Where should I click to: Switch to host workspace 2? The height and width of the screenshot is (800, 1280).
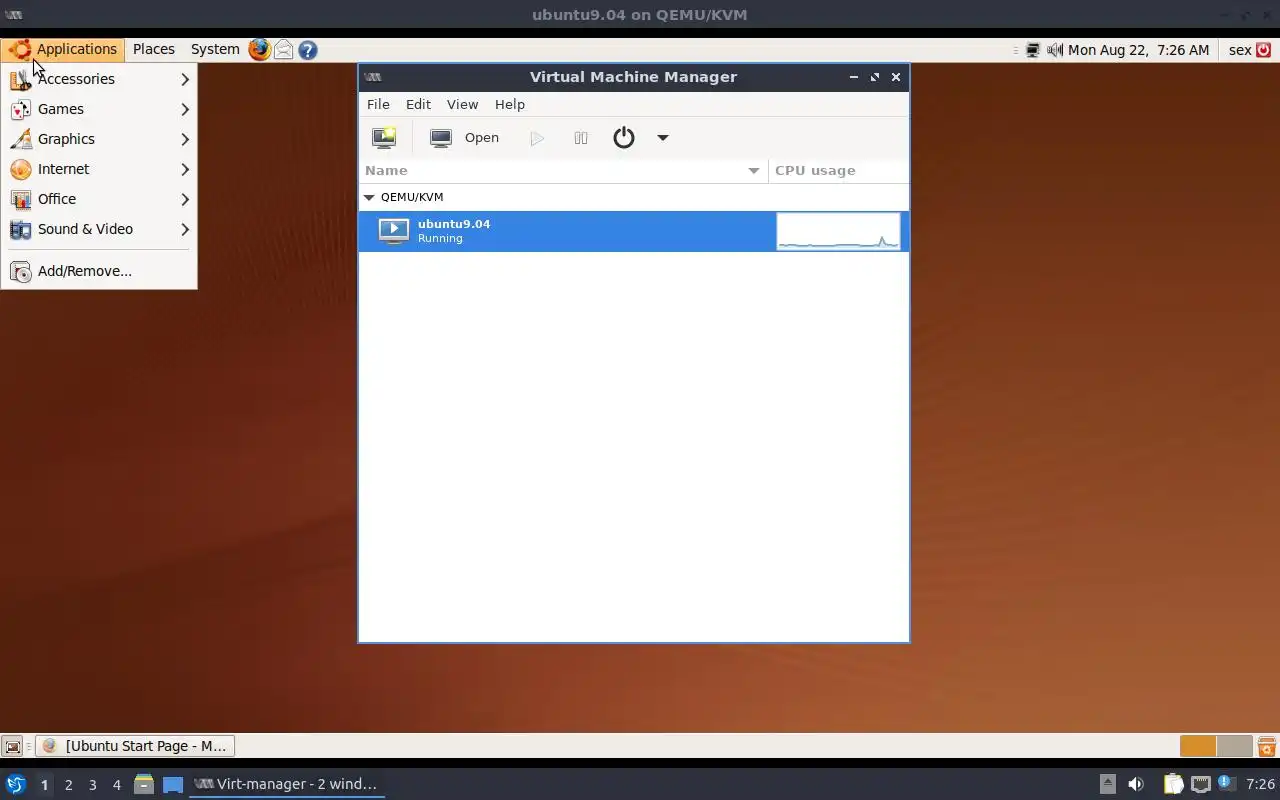68,785
